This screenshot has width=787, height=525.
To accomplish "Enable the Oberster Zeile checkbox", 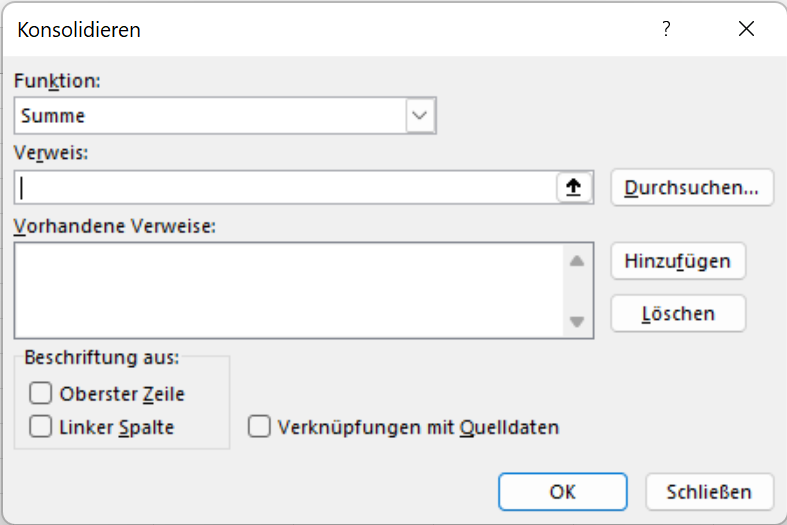I will coord(41,394).
